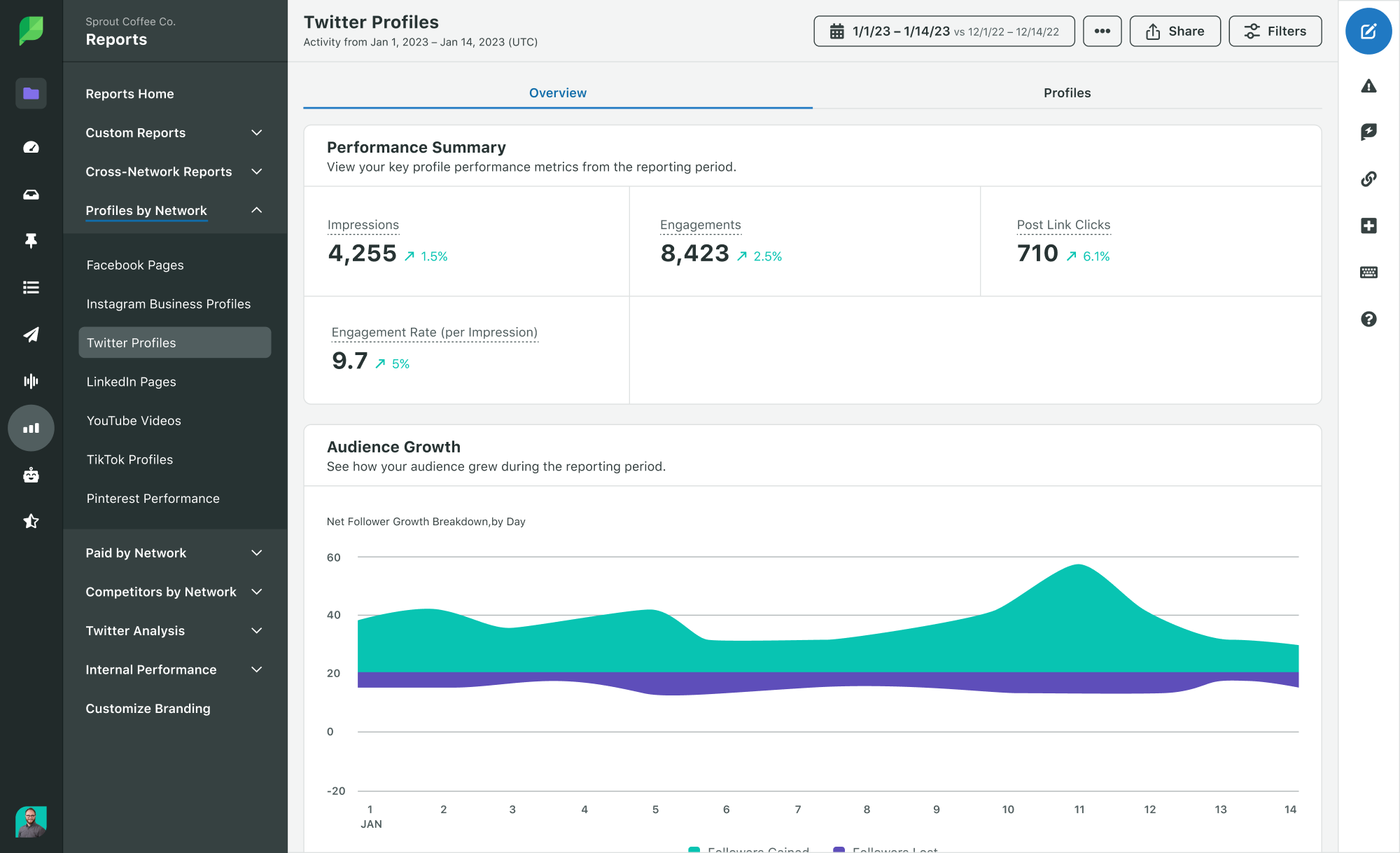Screen dimensions: 1400x853
Task: Click the Post Link Clicks metric link
Action: coord(1063,224)
